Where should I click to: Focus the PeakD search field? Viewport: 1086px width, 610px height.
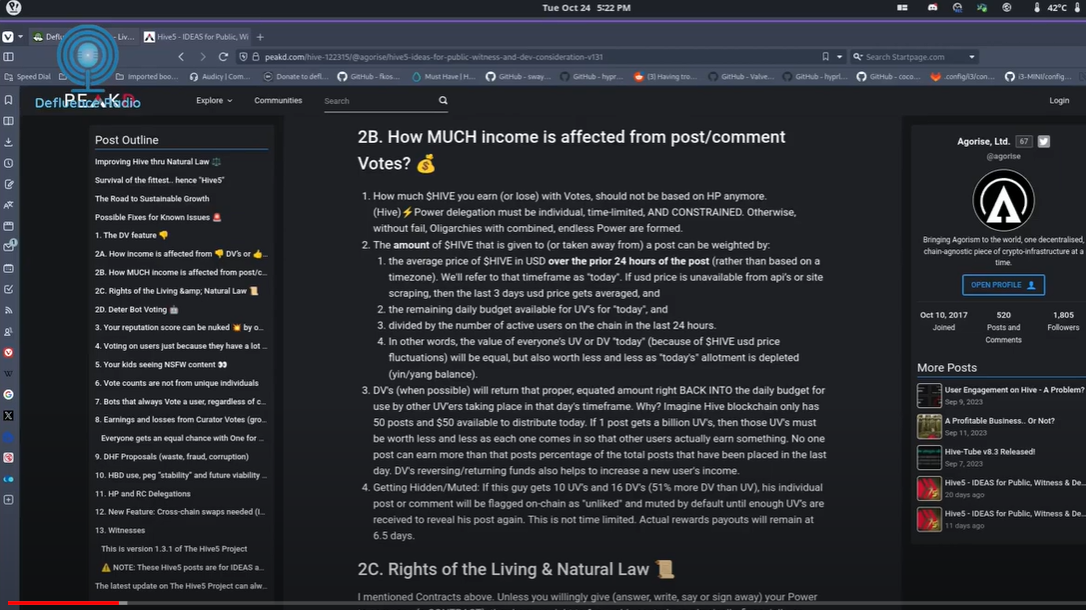pyautogui.click(x=380, y=101)
